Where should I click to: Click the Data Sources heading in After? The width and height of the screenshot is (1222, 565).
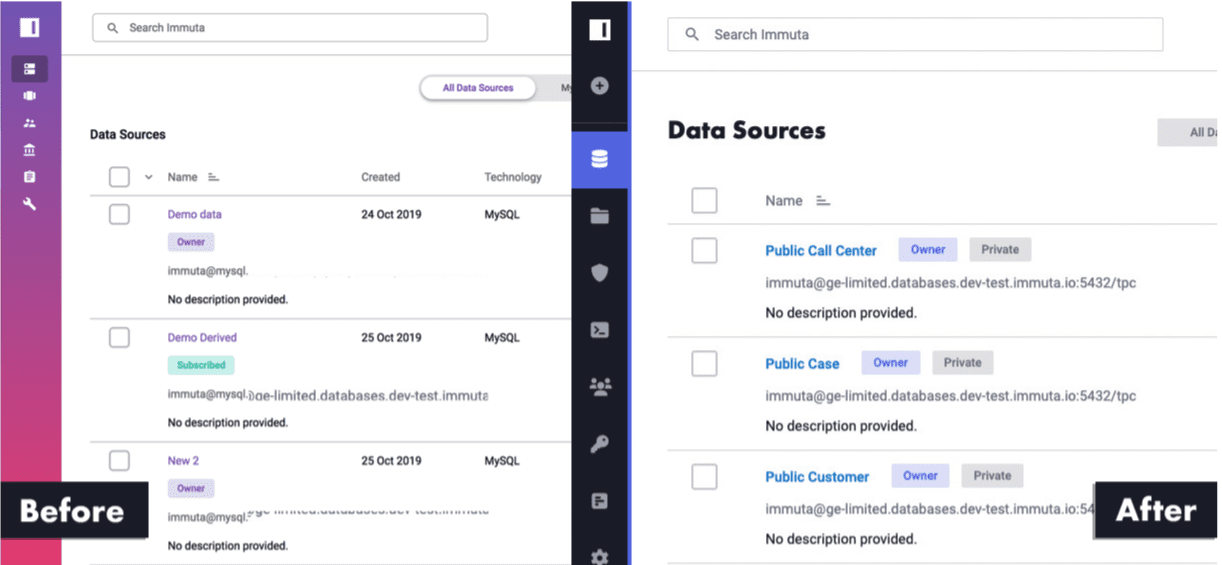(747, 131)
